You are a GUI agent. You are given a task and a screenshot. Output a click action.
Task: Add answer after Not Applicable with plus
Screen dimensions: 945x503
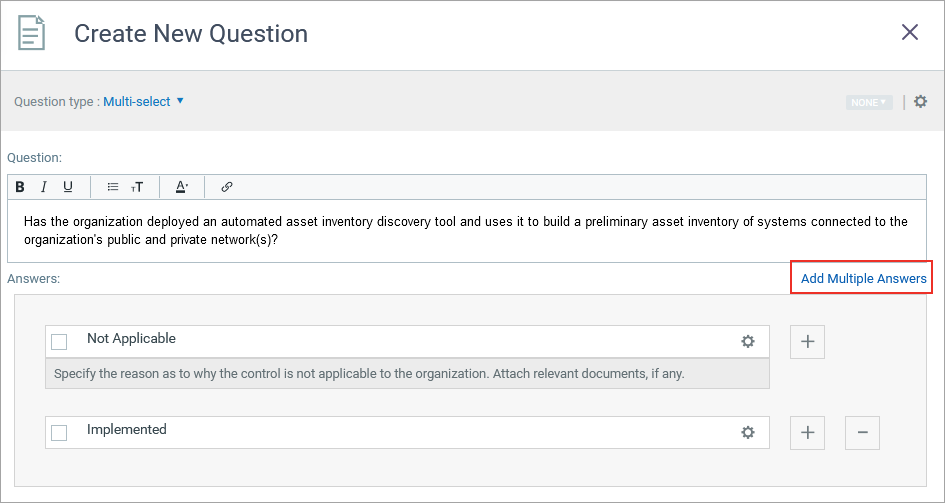click(x=807, y=342)
